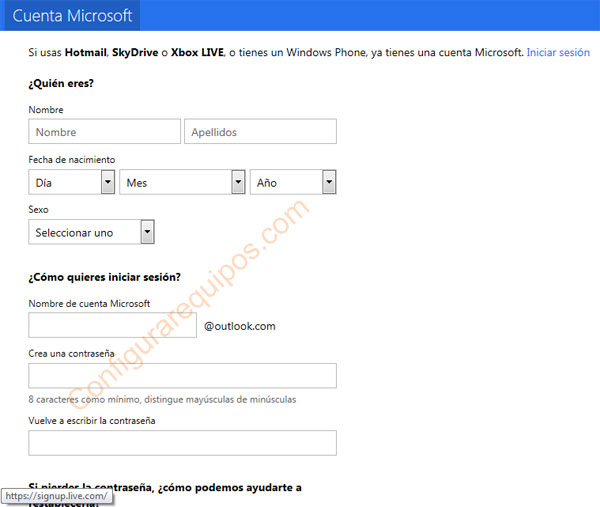Click the ¿Quién eres? heading
This screenshot has width=600, height=507.
coord(61,83)
